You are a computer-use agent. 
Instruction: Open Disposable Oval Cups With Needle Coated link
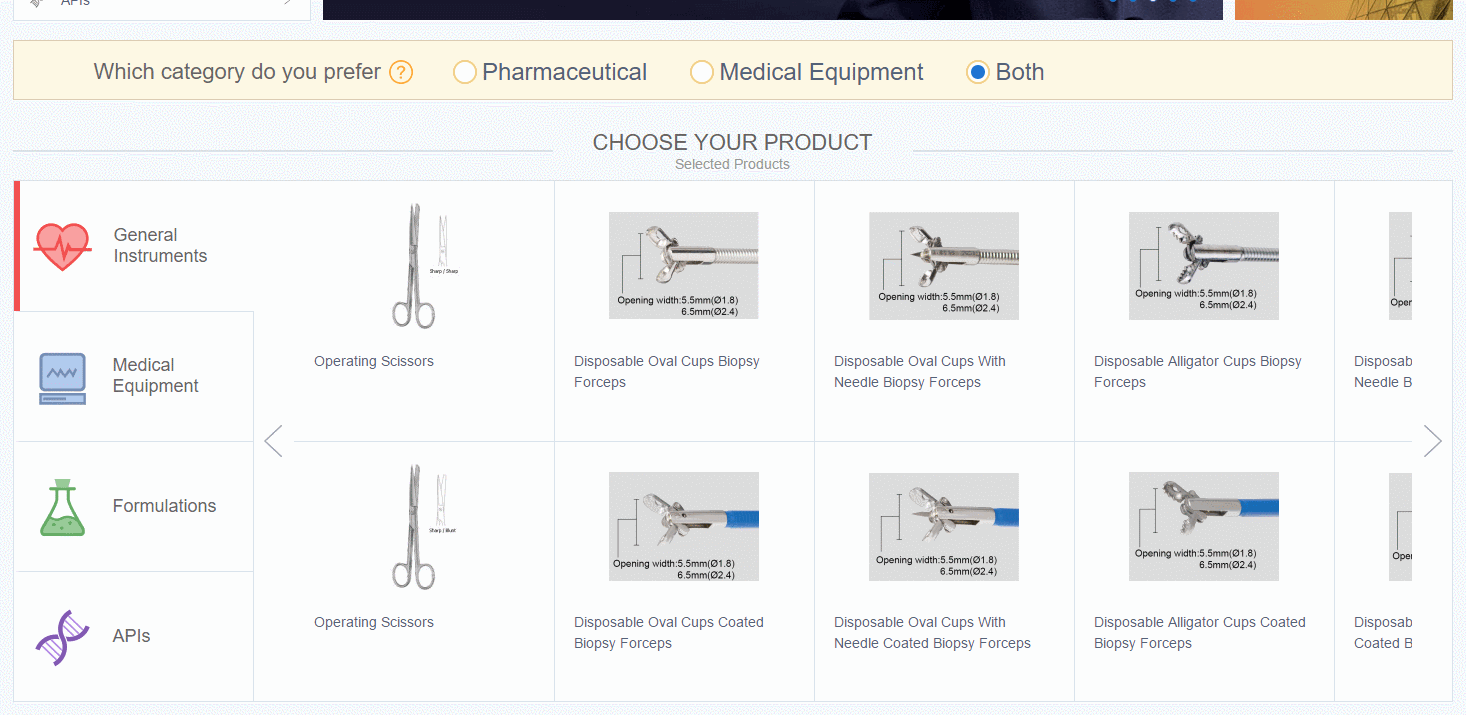tap(931, 632)
